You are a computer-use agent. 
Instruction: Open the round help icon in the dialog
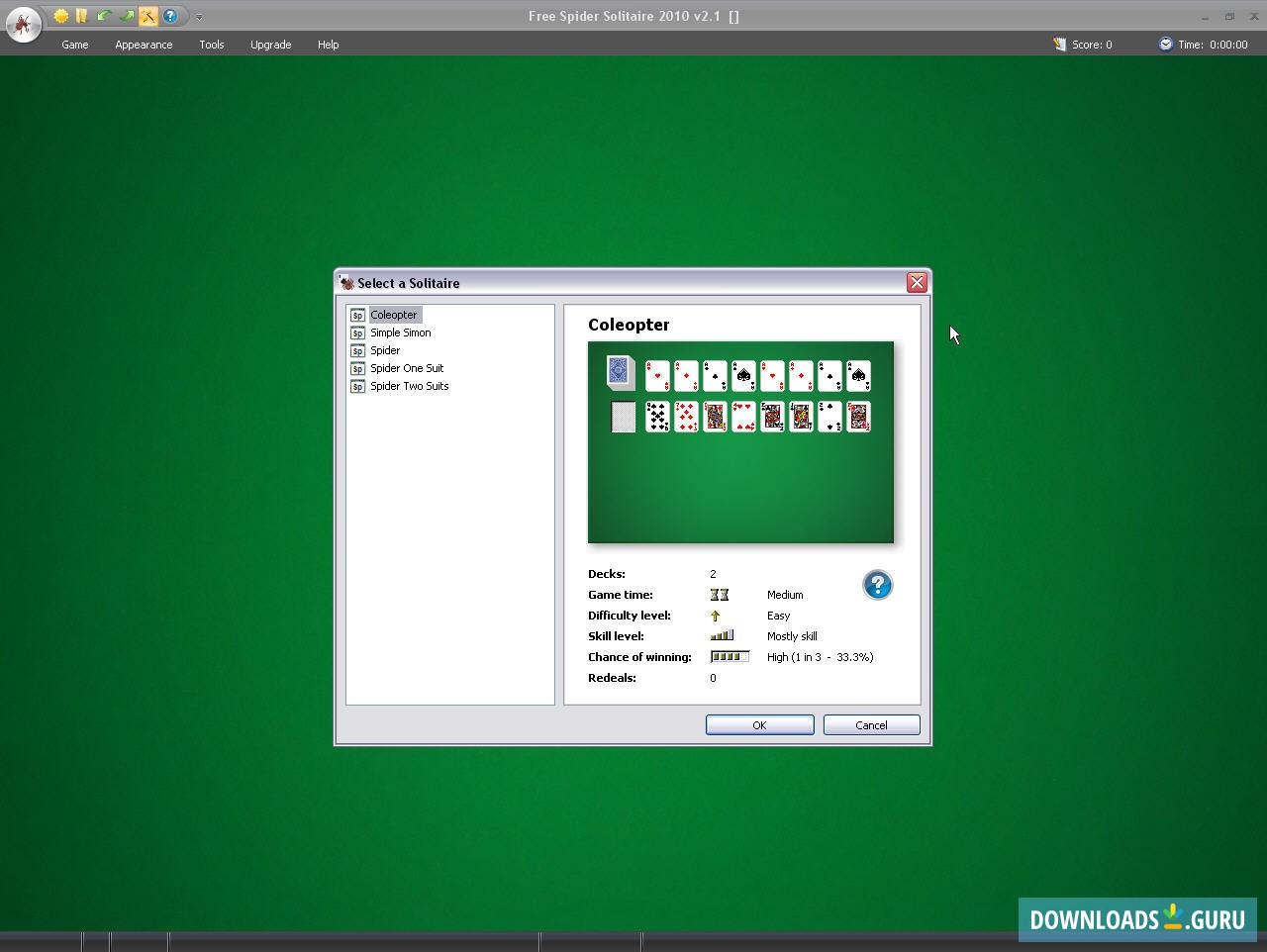pyautogui.click(x=878, y=585)
